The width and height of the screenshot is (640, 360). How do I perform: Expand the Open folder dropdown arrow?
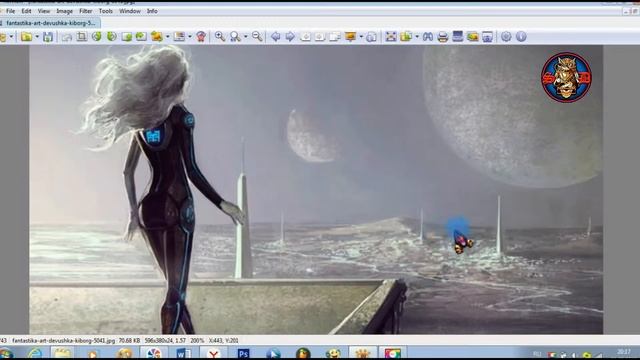pos(37,37)
